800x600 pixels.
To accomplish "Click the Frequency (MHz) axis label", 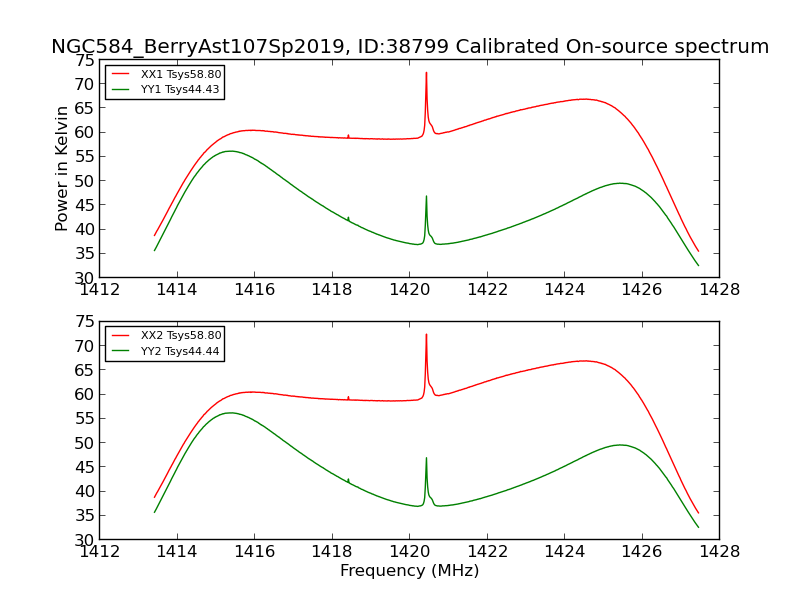I will (x=410, y=570).
